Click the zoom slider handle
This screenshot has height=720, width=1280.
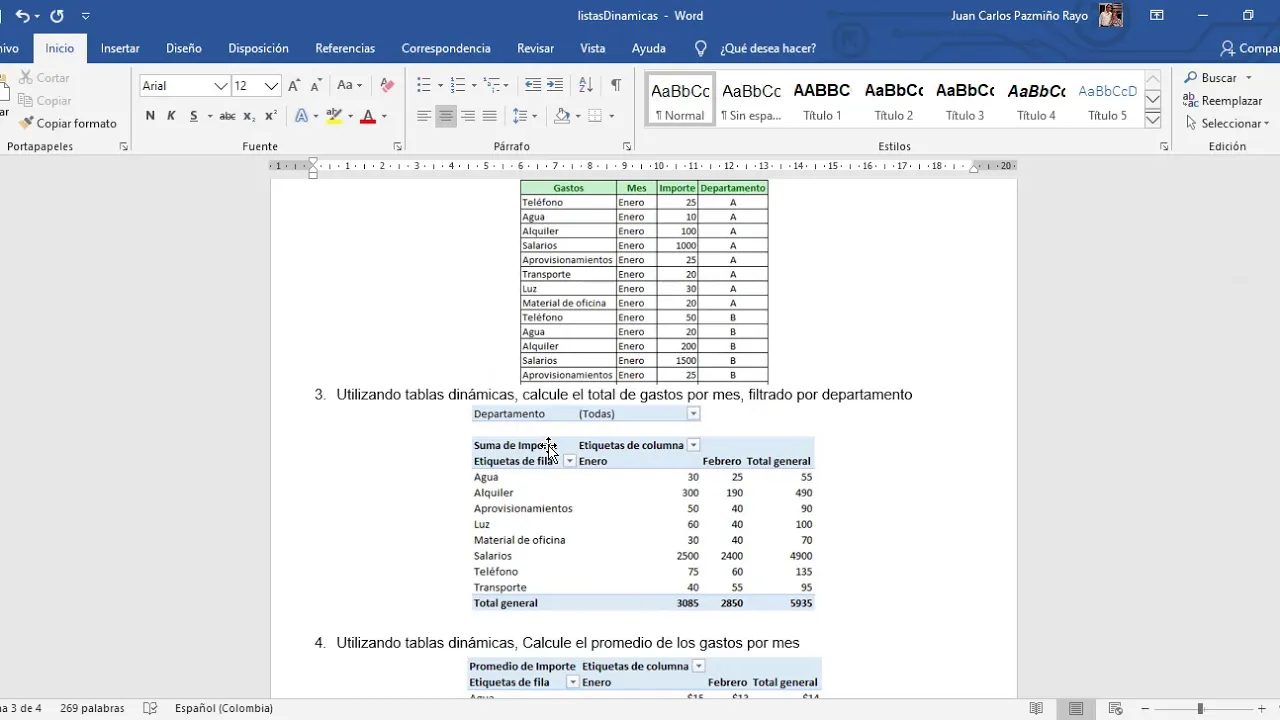point(1200,709)
